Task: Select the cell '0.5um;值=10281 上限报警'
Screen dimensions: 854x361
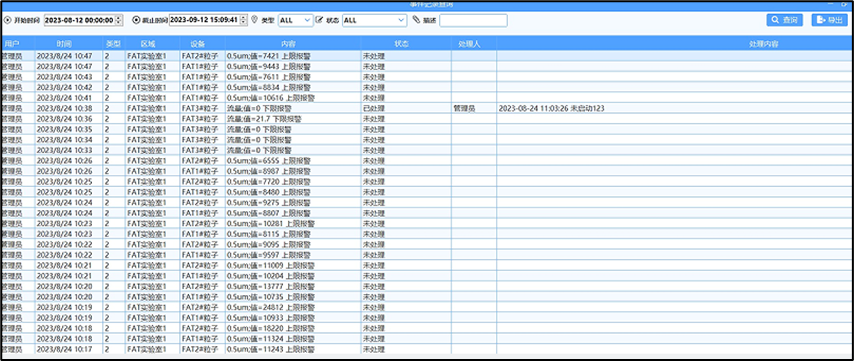Action: 293,224
